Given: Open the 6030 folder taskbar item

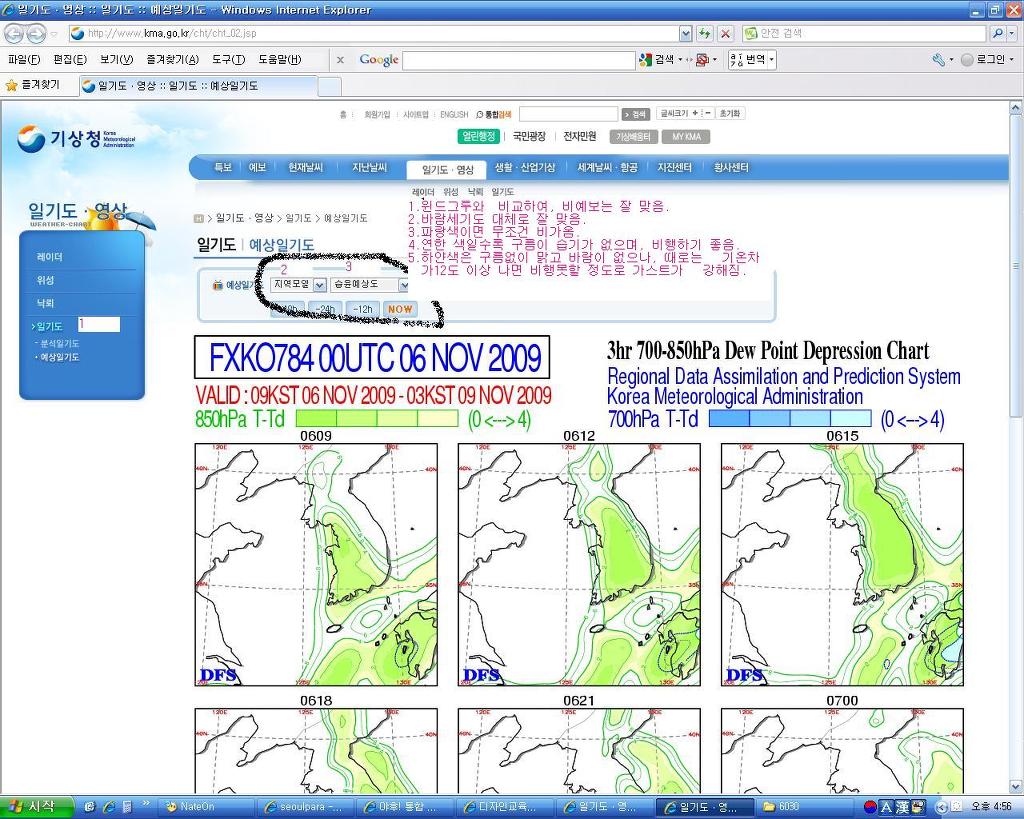Looking at the screenshot, I should tap(805, 807).
